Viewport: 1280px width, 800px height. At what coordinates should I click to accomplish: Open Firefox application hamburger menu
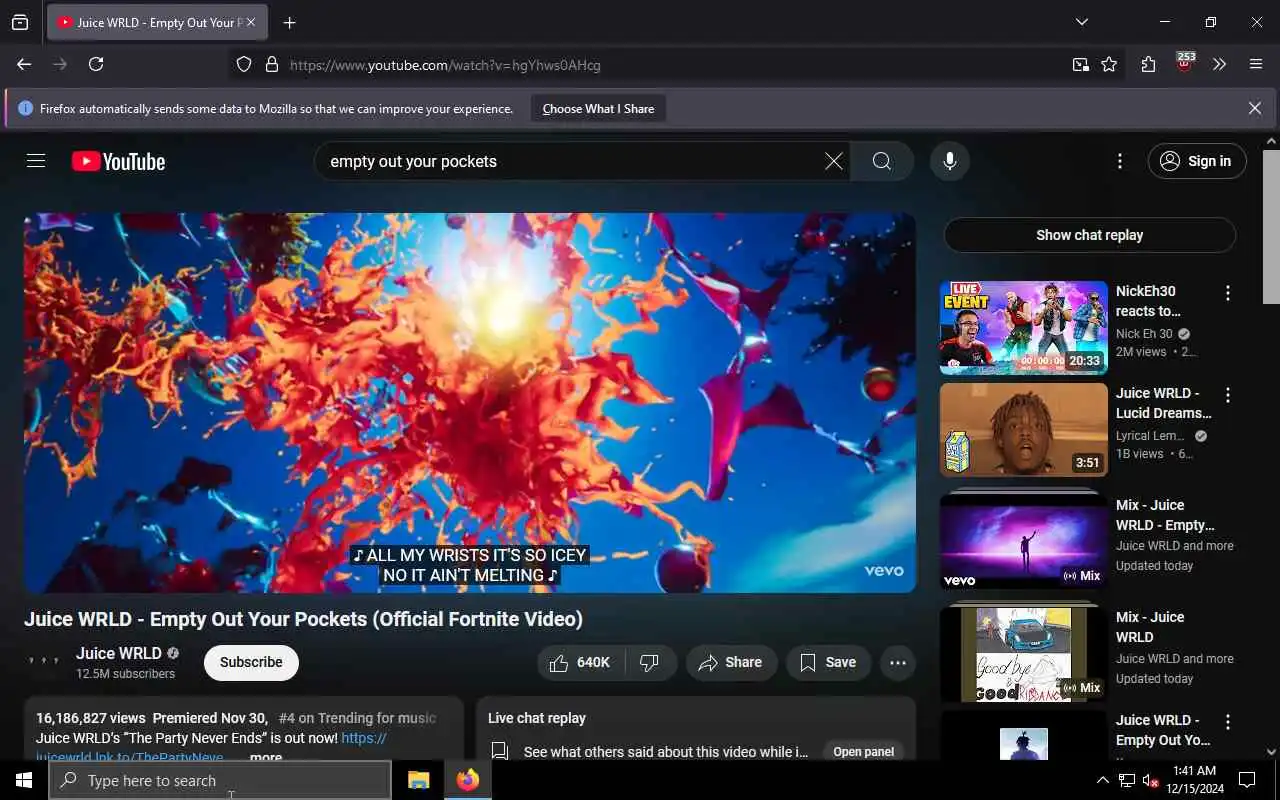pyautogui.click(x=1256, y=65)
